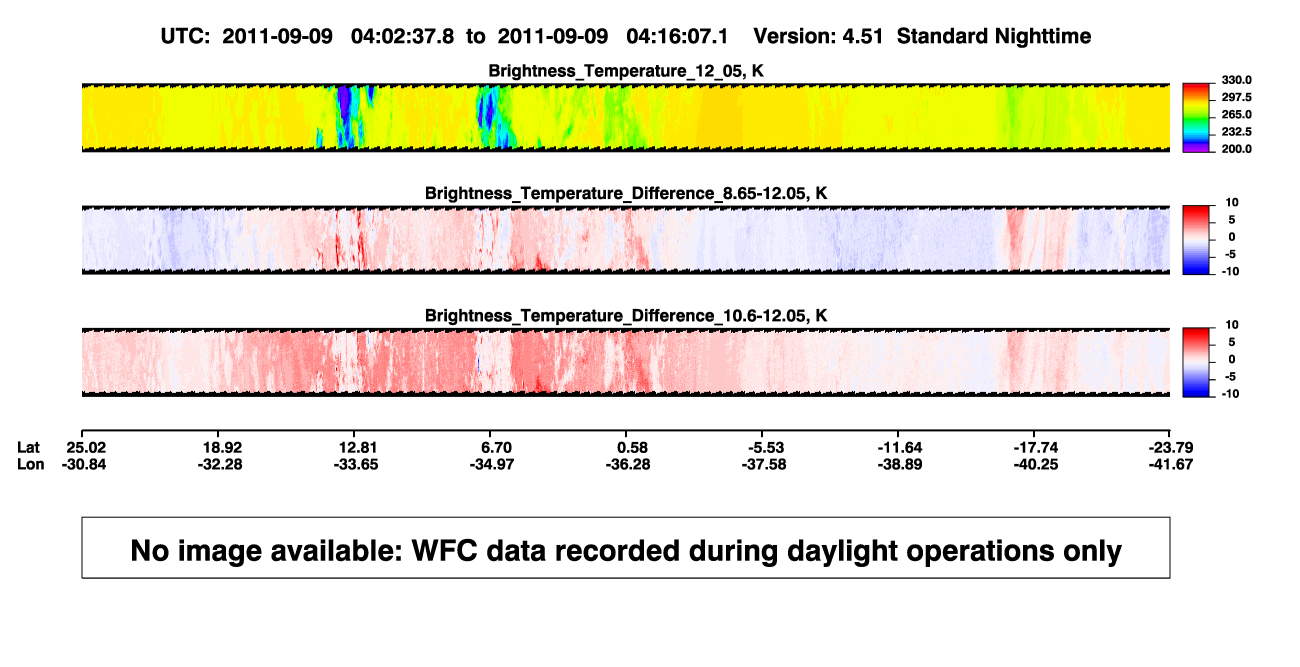
Task: Click the red-blue colorbar of the 10.6-12.05 plot
Action: [x=1197, y=361]
